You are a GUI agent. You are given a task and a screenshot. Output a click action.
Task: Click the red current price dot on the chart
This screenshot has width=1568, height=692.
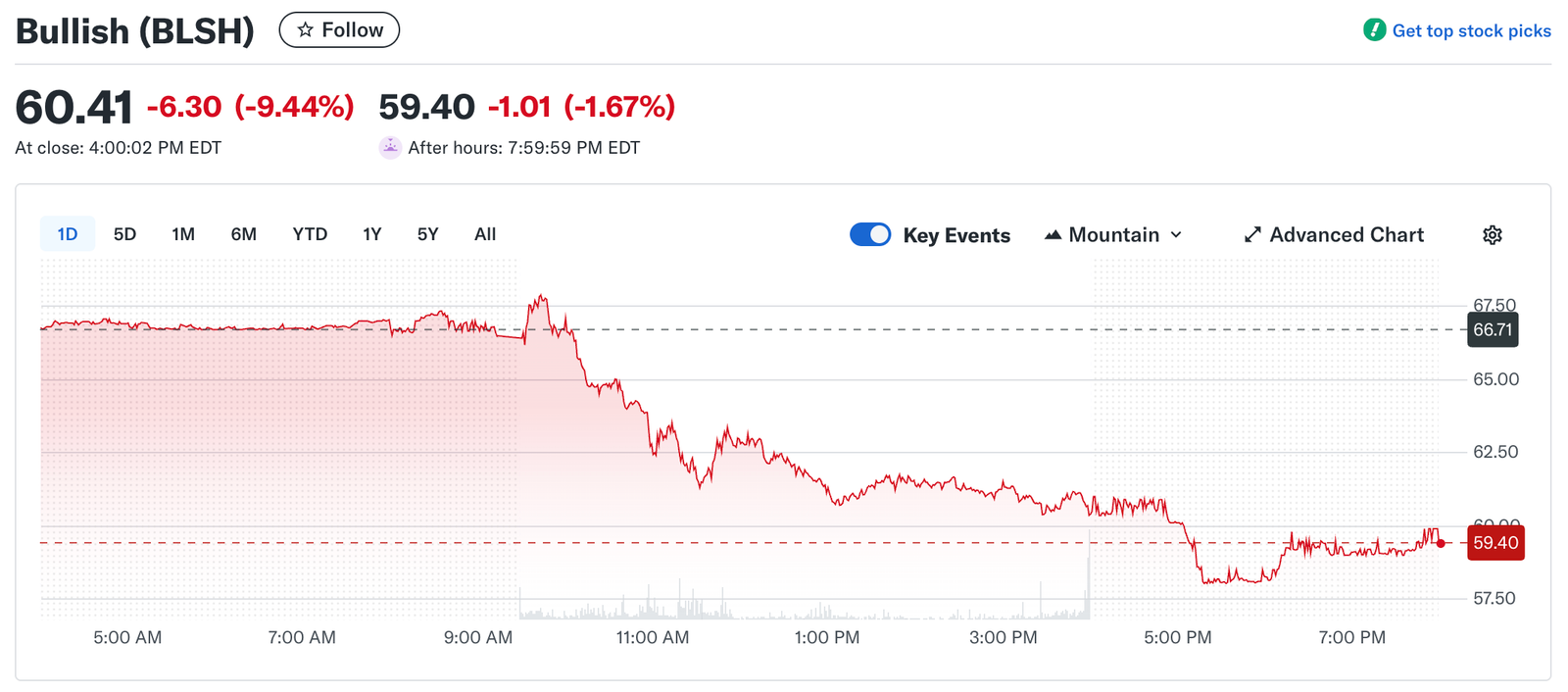(x=1439, y=542)
